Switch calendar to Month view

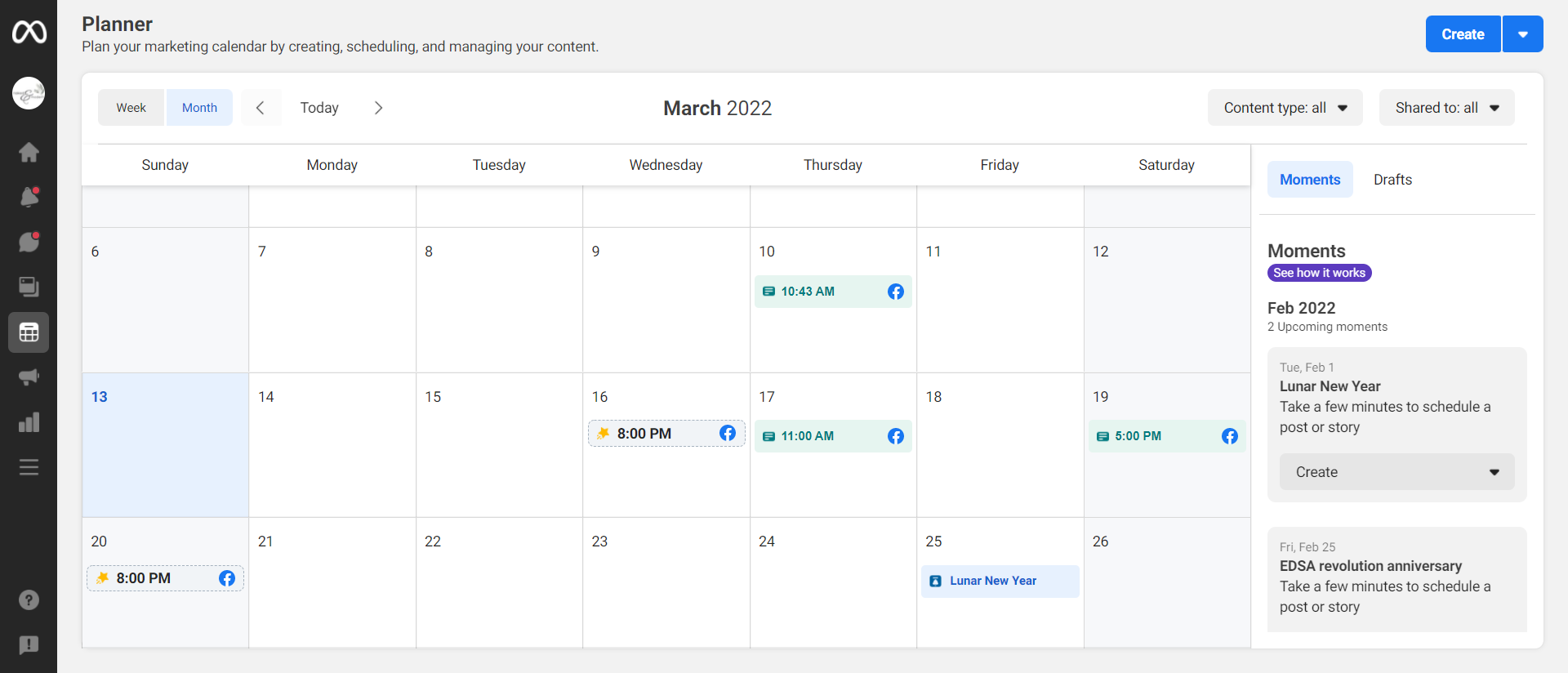point(199,108)
